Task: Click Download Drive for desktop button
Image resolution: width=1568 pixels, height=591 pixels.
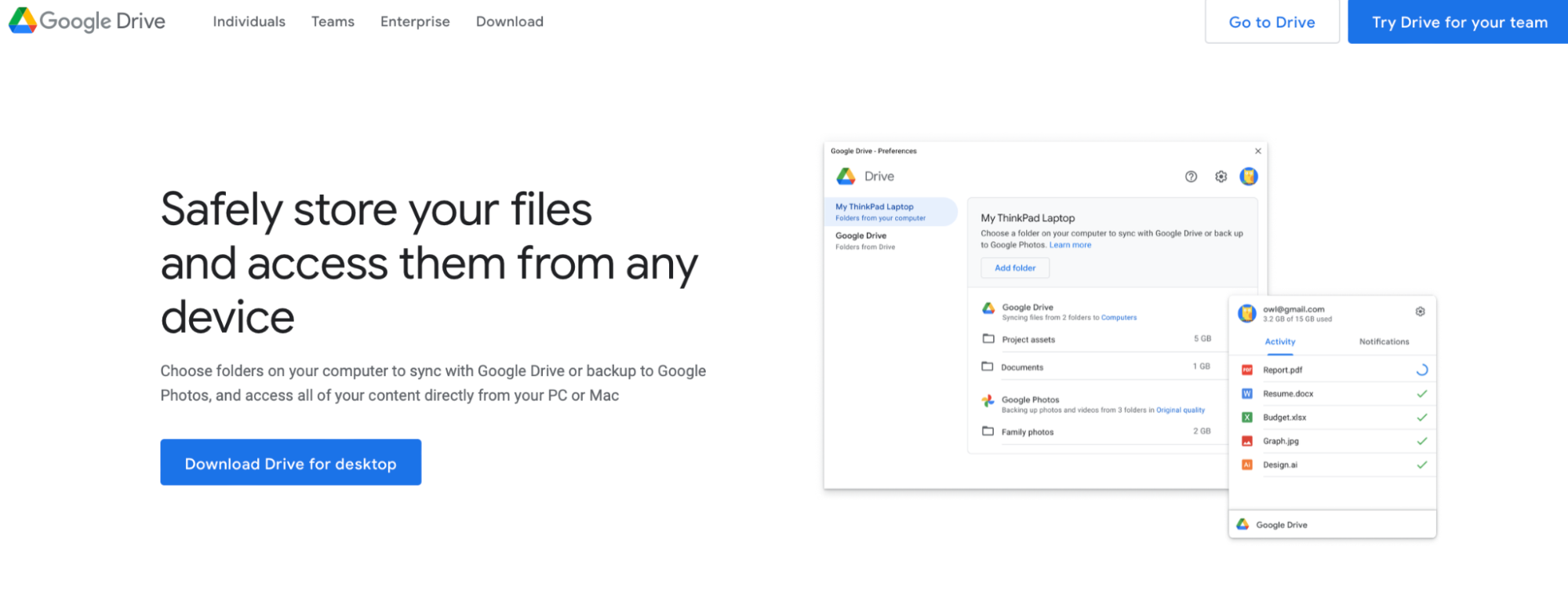Action: pos(291,462)
